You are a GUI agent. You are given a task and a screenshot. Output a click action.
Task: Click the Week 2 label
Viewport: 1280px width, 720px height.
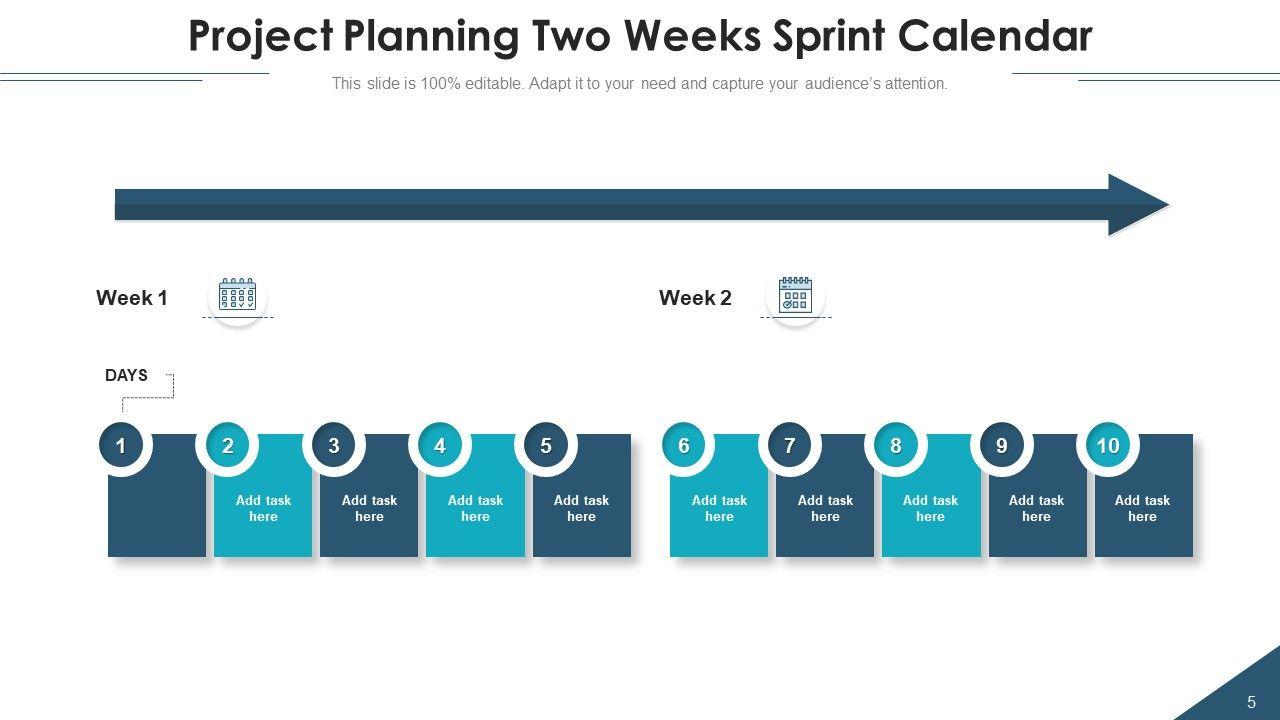pos(695,298)
